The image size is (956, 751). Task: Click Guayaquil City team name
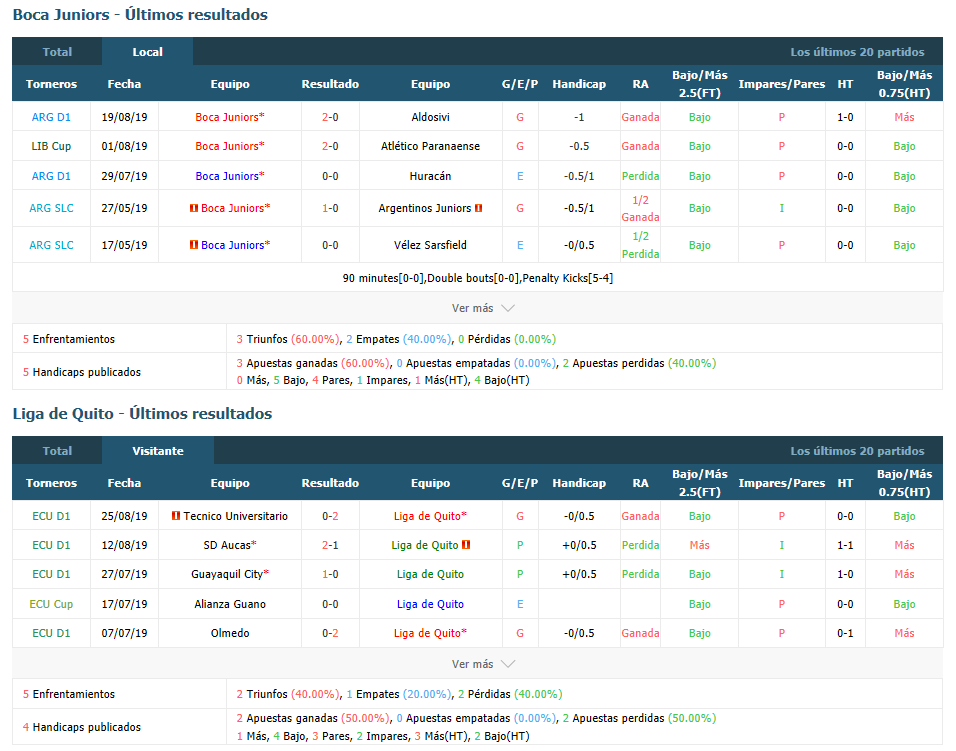coord(230,574)
